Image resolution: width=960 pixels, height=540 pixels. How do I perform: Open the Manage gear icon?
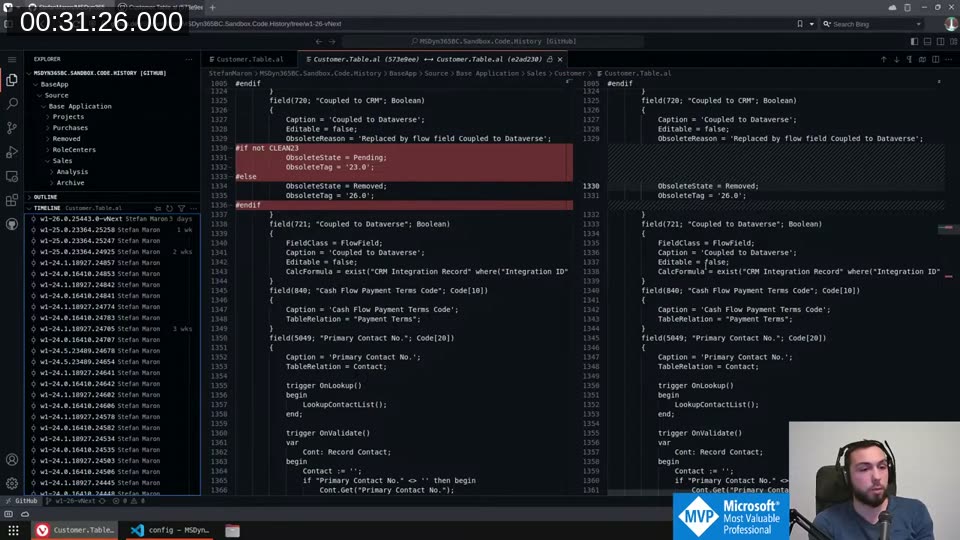tap(12, 483)
